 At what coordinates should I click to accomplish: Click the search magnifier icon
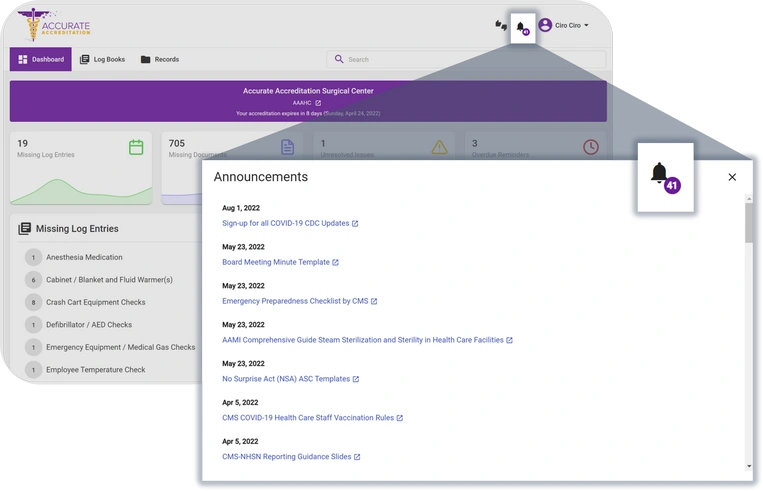[x=339, y=59]
